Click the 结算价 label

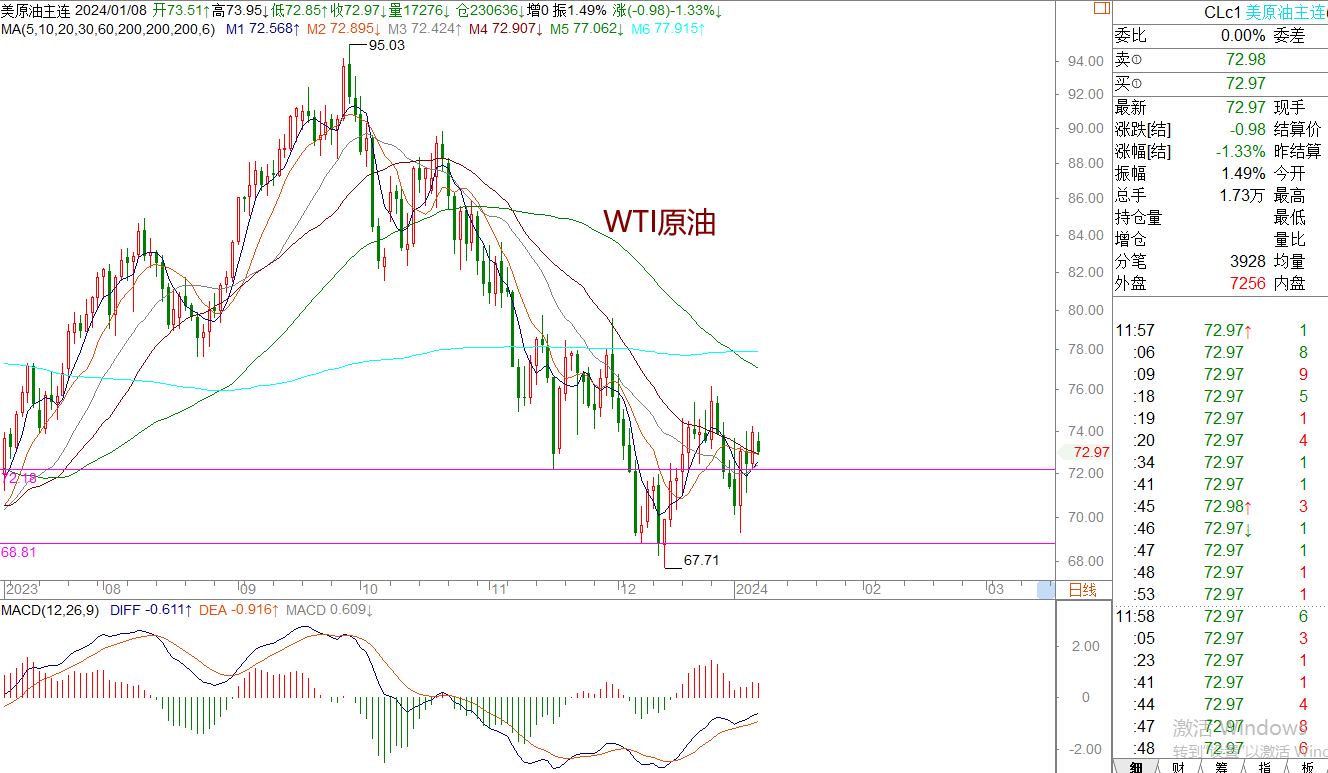1298,130
